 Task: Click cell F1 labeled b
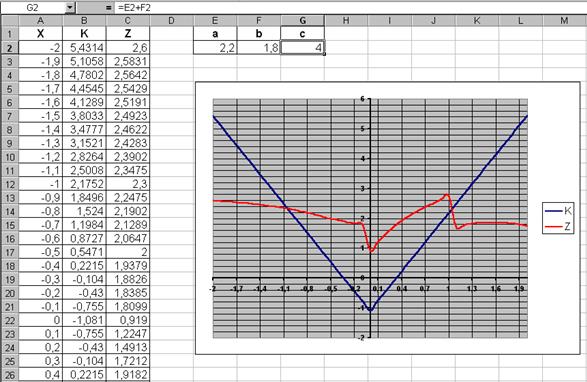pyautogui.click(x=259, y=34)
